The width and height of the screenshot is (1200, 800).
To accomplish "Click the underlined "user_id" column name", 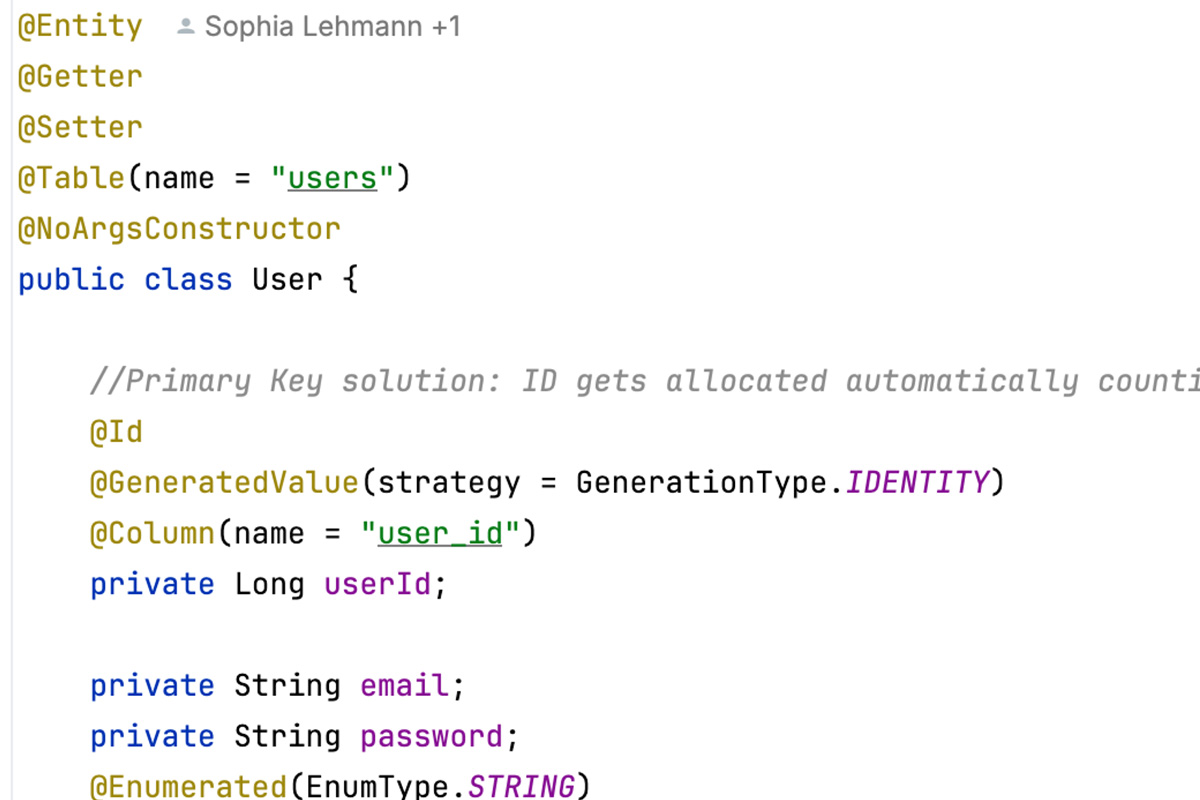I will pyautogui.click(x=440, y=533).
